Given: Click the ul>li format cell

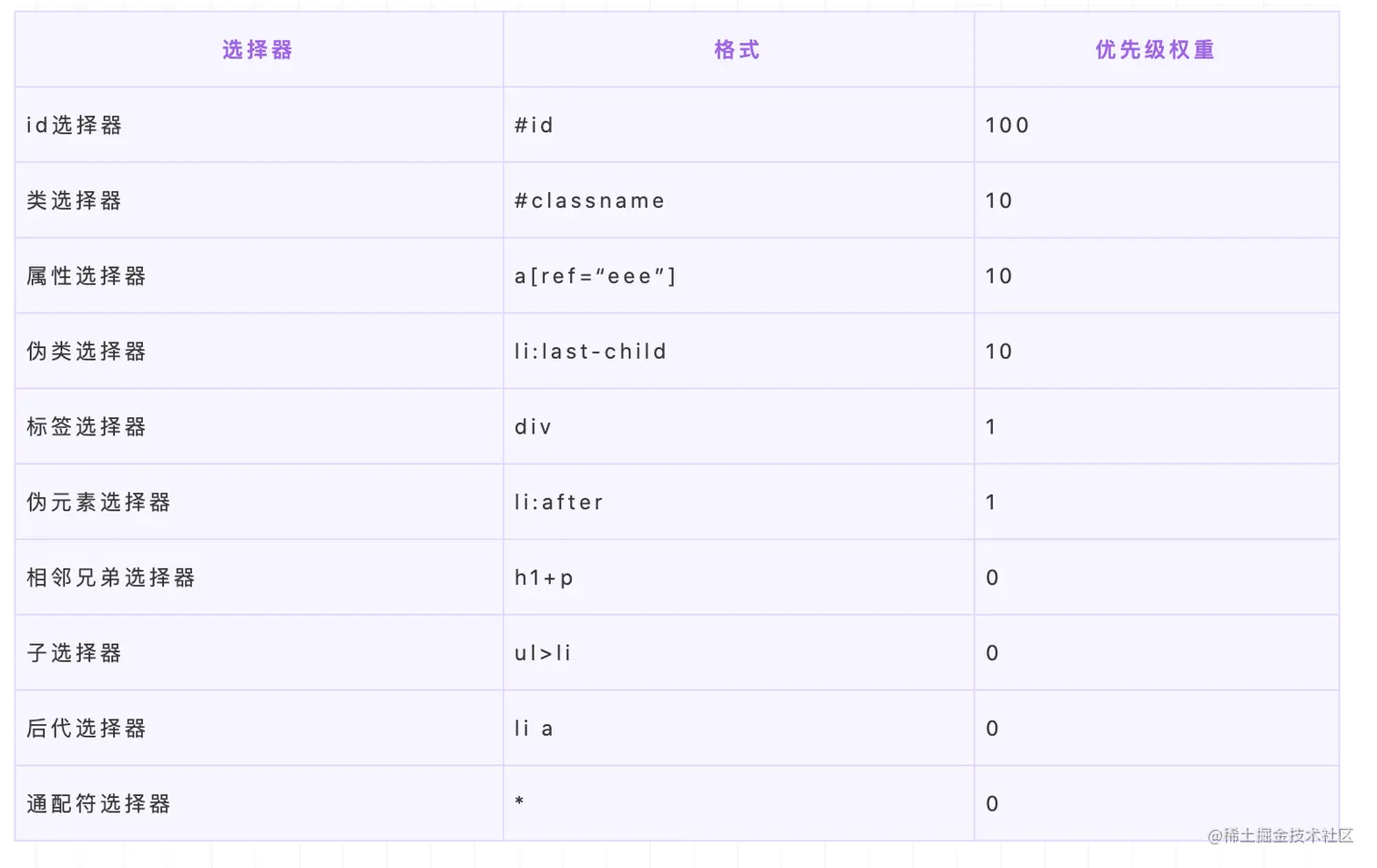Looking at the screenshot, I should point(543,653).
